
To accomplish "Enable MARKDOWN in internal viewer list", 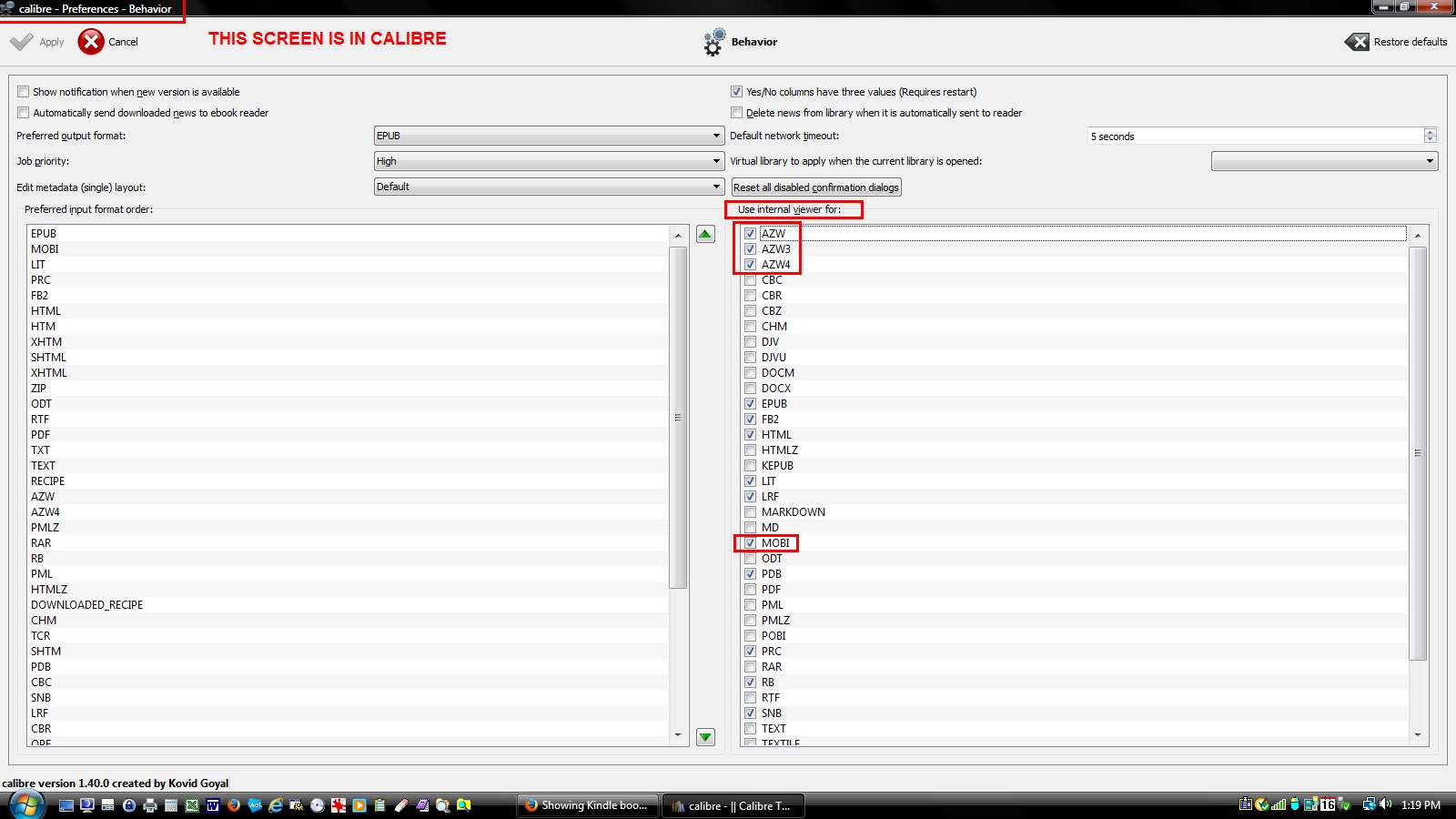I will click(x=751, y=512).
